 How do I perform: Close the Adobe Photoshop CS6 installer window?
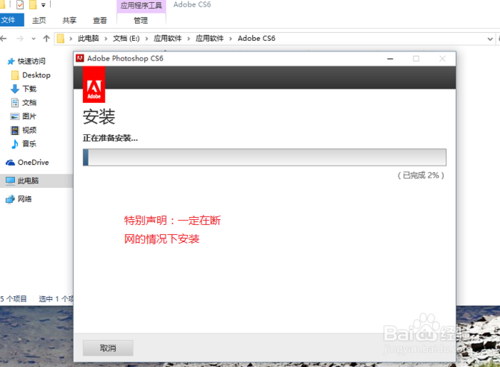coord(442,59)
